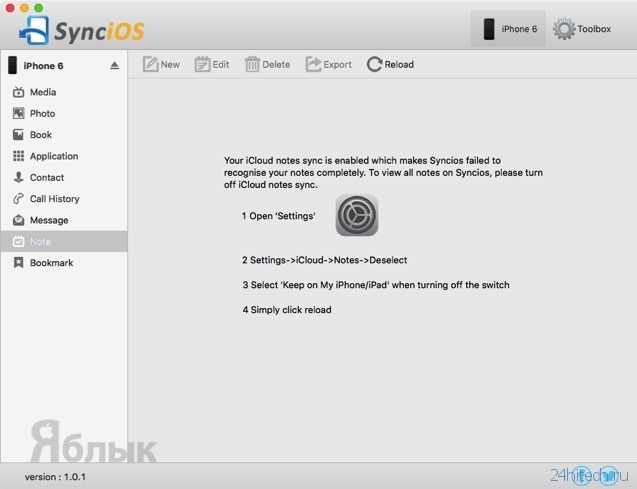Click the iPhone device icon in header
The width and height of the screenshot is (637, 489).
[489, 29]
